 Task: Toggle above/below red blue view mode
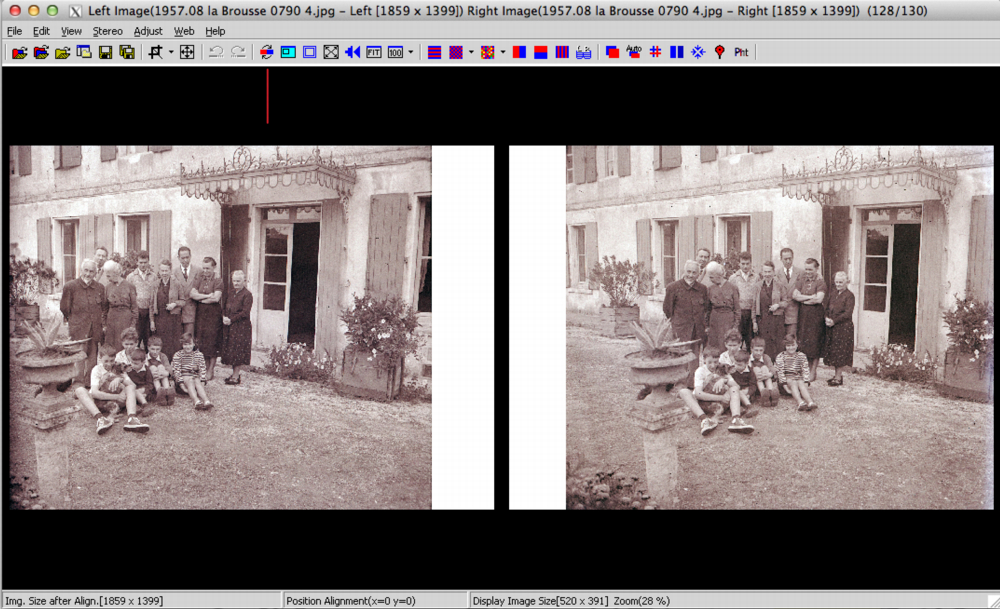tap(540, 52)
